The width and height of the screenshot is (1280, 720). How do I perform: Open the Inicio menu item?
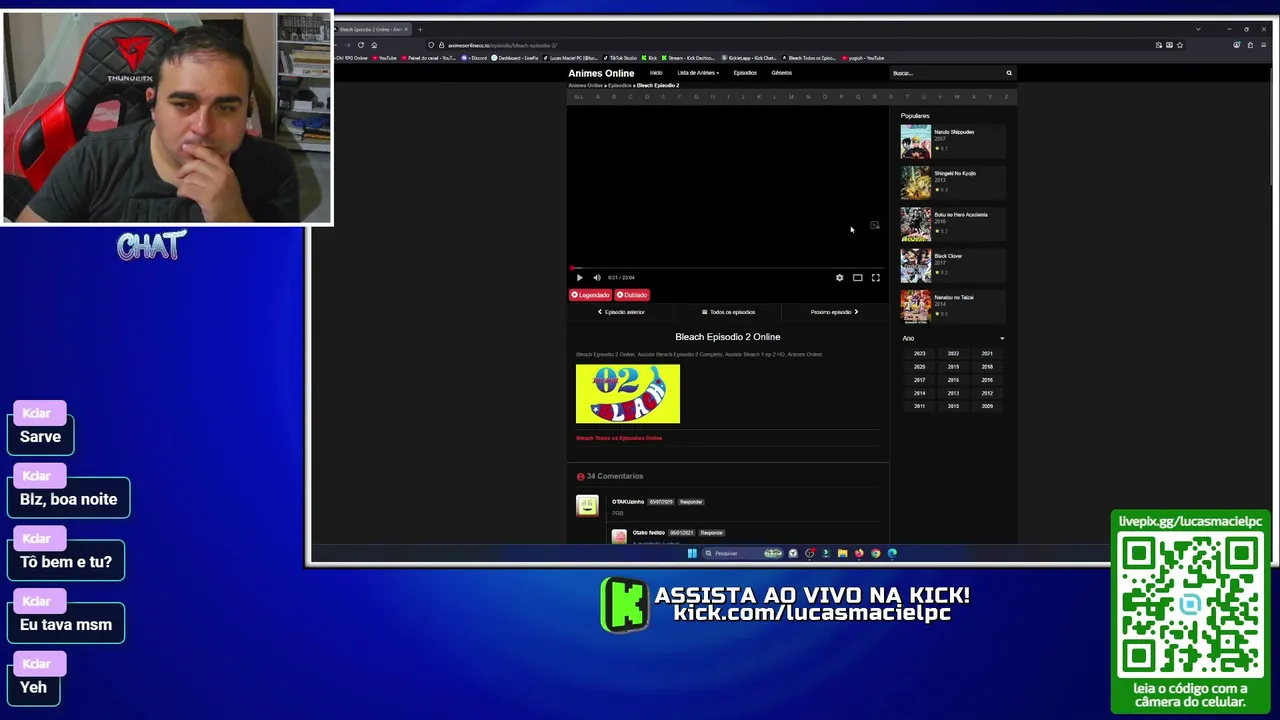(656, 73)
